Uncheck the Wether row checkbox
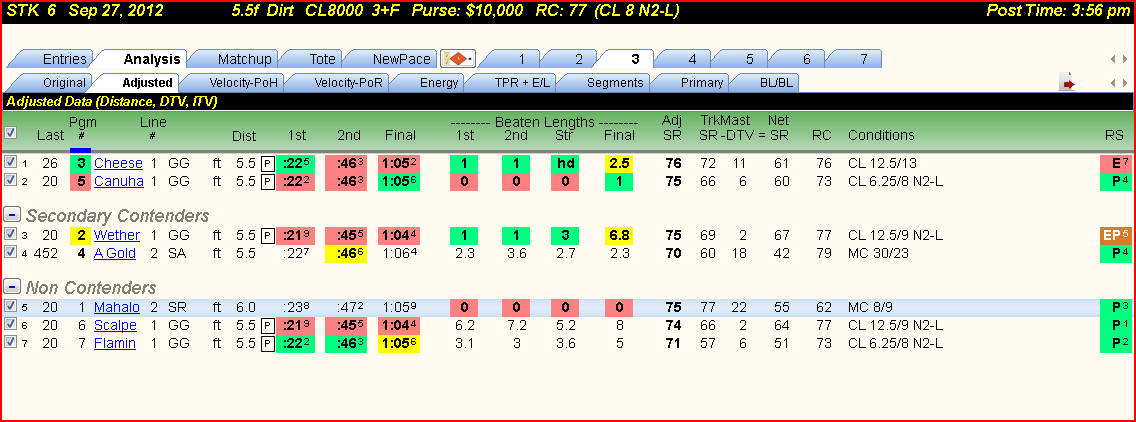Image resolution: width=1136 pixels, height=422 pixels. (x=10, y=234)
